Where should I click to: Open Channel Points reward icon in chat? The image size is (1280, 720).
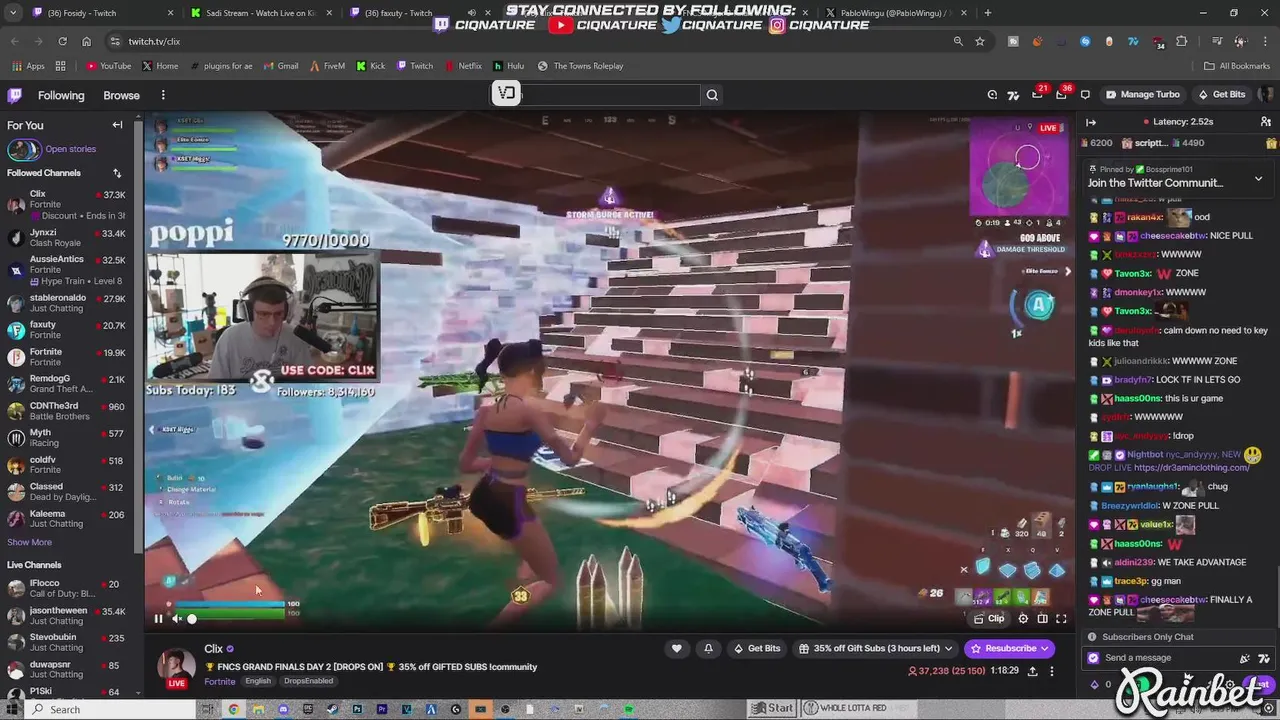tap(1093, 684)
